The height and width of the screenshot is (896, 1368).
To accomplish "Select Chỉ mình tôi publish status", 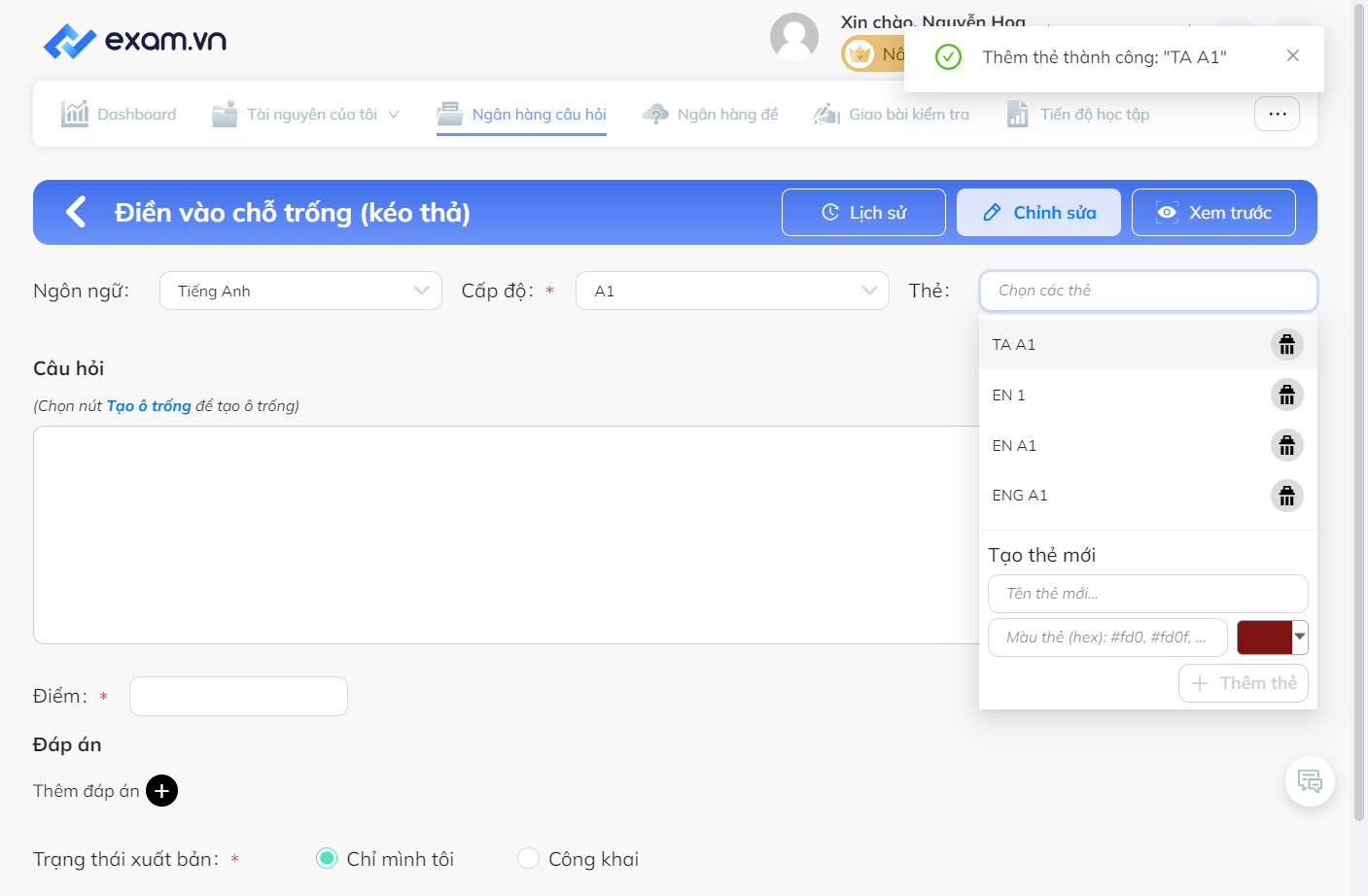I will 327,858.
